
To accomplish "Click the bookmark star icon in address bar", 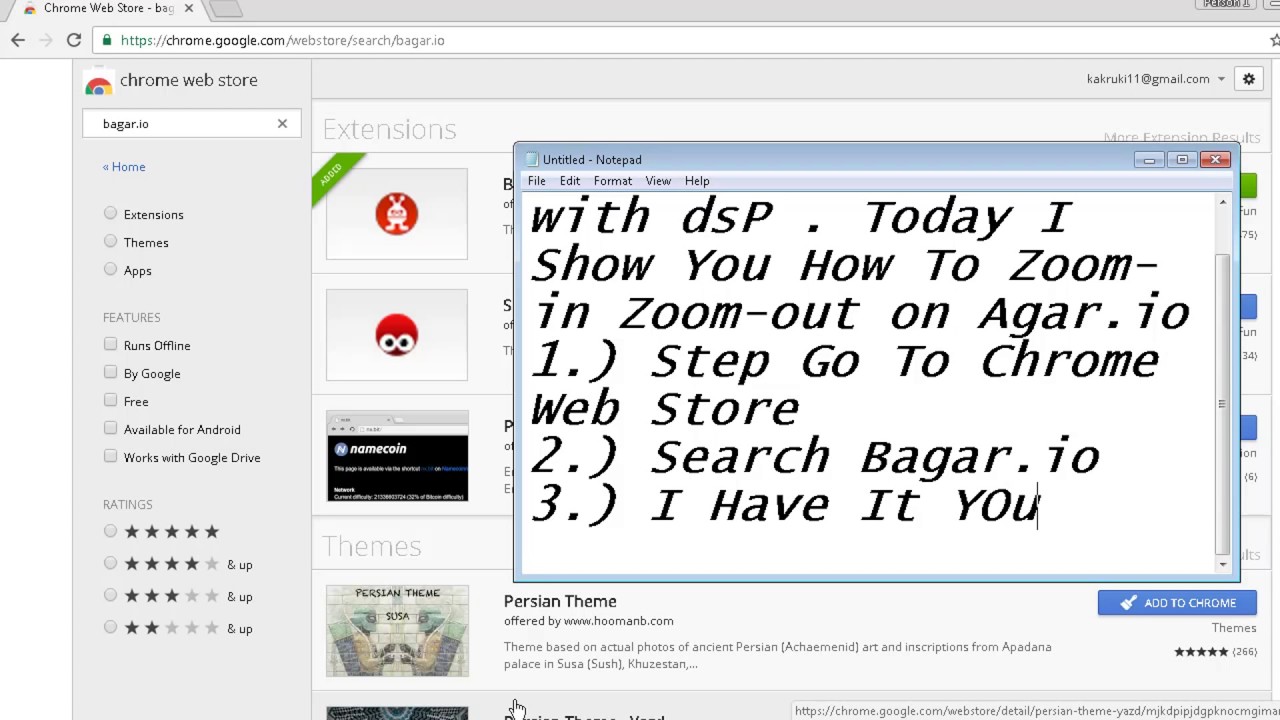I will [x=1274, y=40].
